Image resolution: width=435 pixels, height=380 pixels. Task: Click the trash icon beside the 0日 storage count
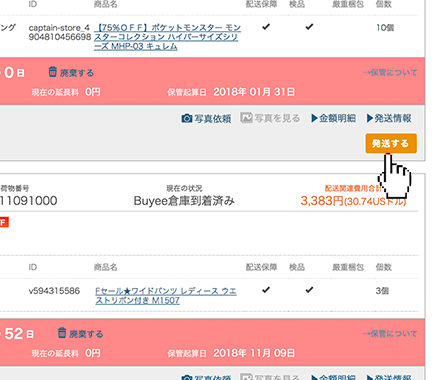pyautogui.click(x=53, y=72)
